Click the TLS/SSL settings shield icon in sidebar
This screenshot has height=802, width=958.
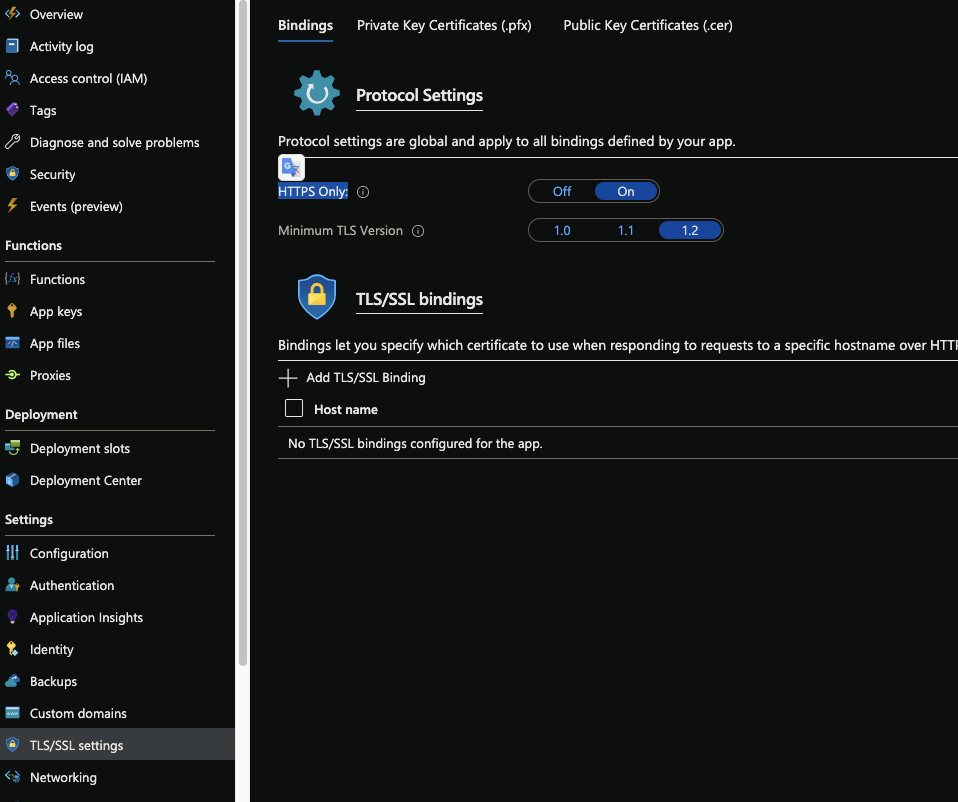click(x=12, y=745)
